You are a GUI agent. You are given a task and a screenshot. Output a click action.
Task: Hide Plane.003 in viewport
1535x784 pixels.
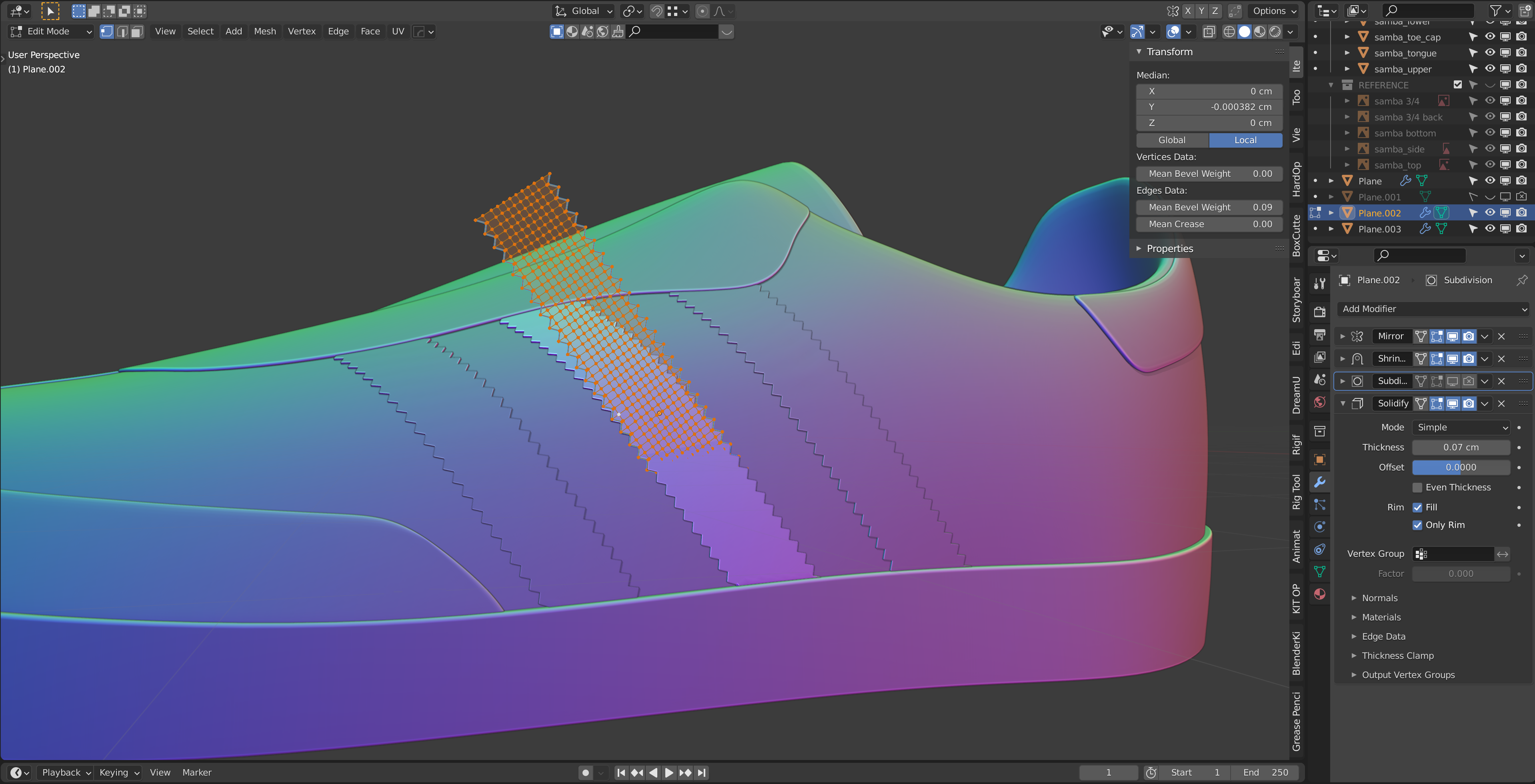tap(1490, 229)
